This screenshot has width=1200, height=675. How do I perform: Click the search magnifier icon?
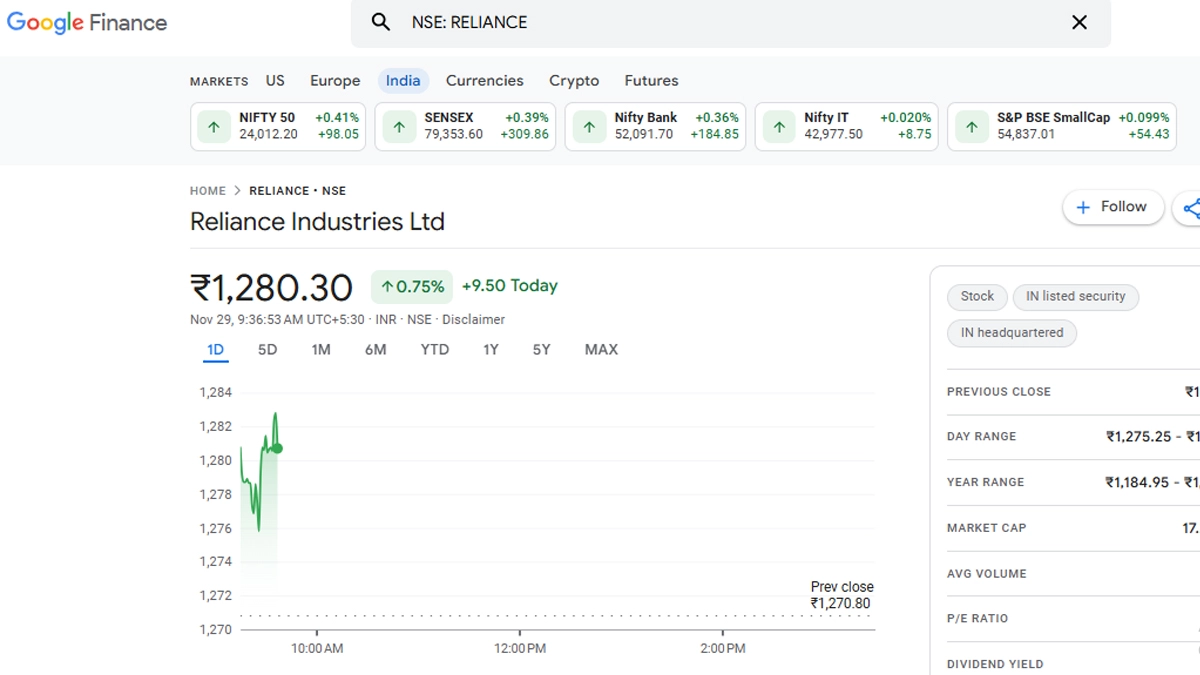pyautogui.click(x=380, y=22)
